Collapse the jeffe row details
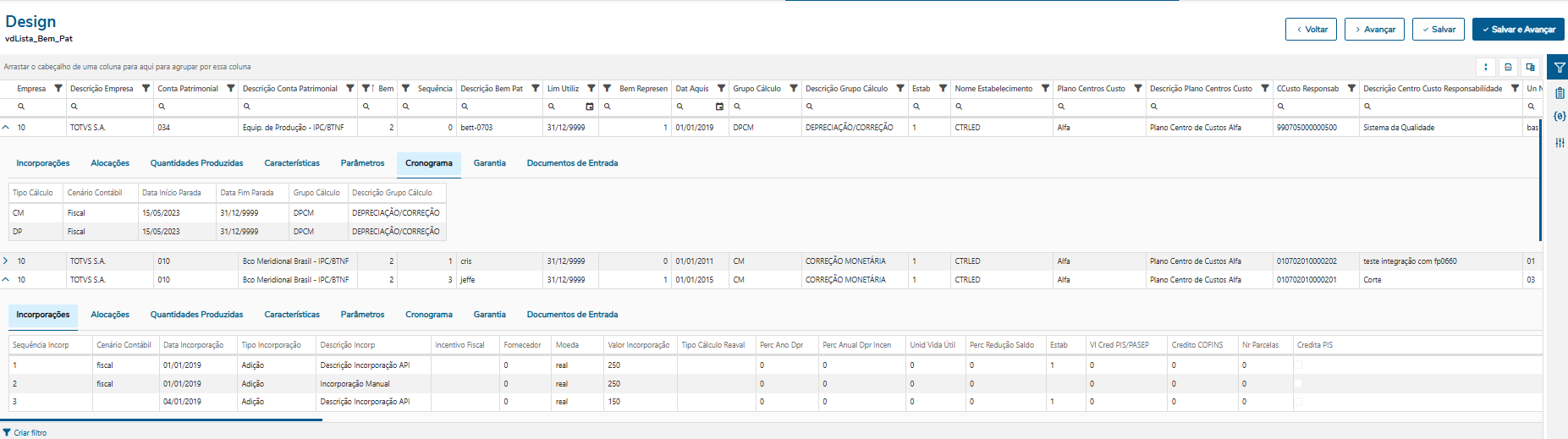 [x=6, y=280]
